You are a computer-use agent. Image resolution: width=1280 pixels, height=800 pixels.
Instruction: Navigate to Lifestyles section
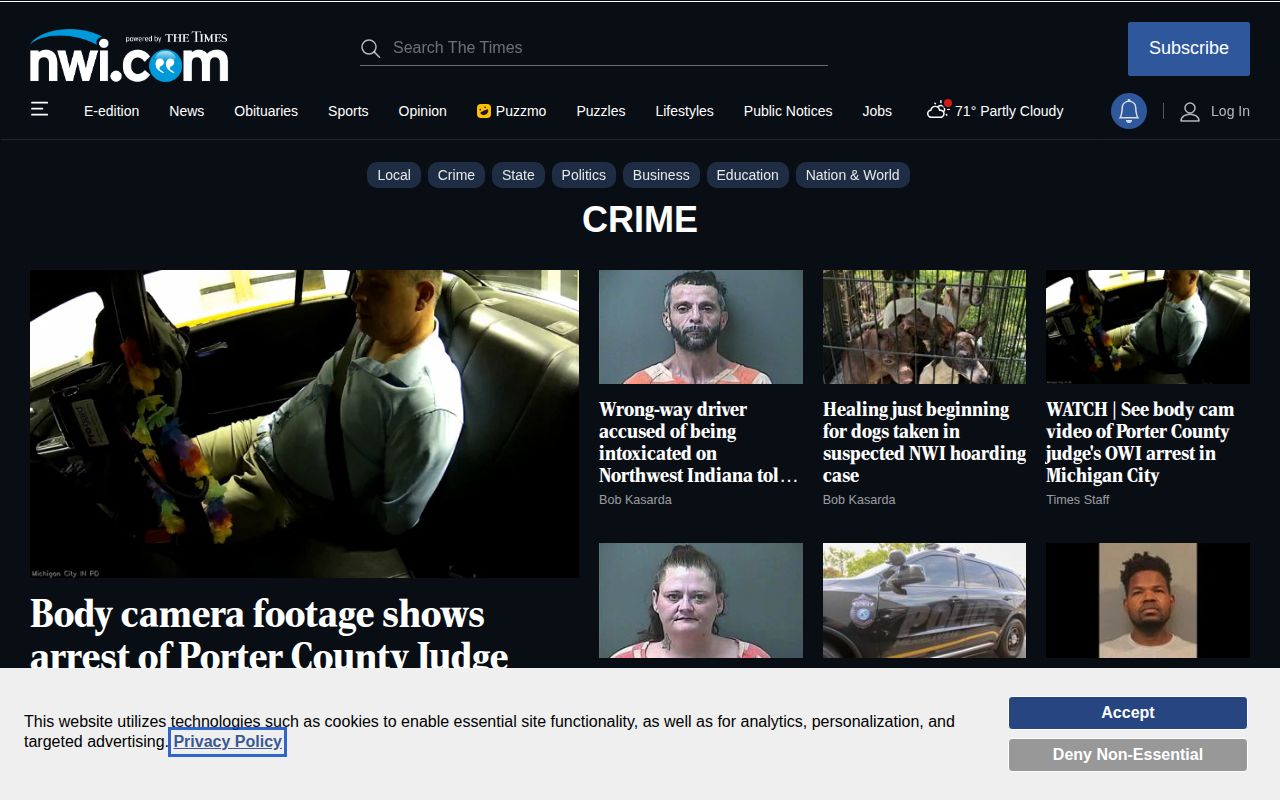pos(685,111)
